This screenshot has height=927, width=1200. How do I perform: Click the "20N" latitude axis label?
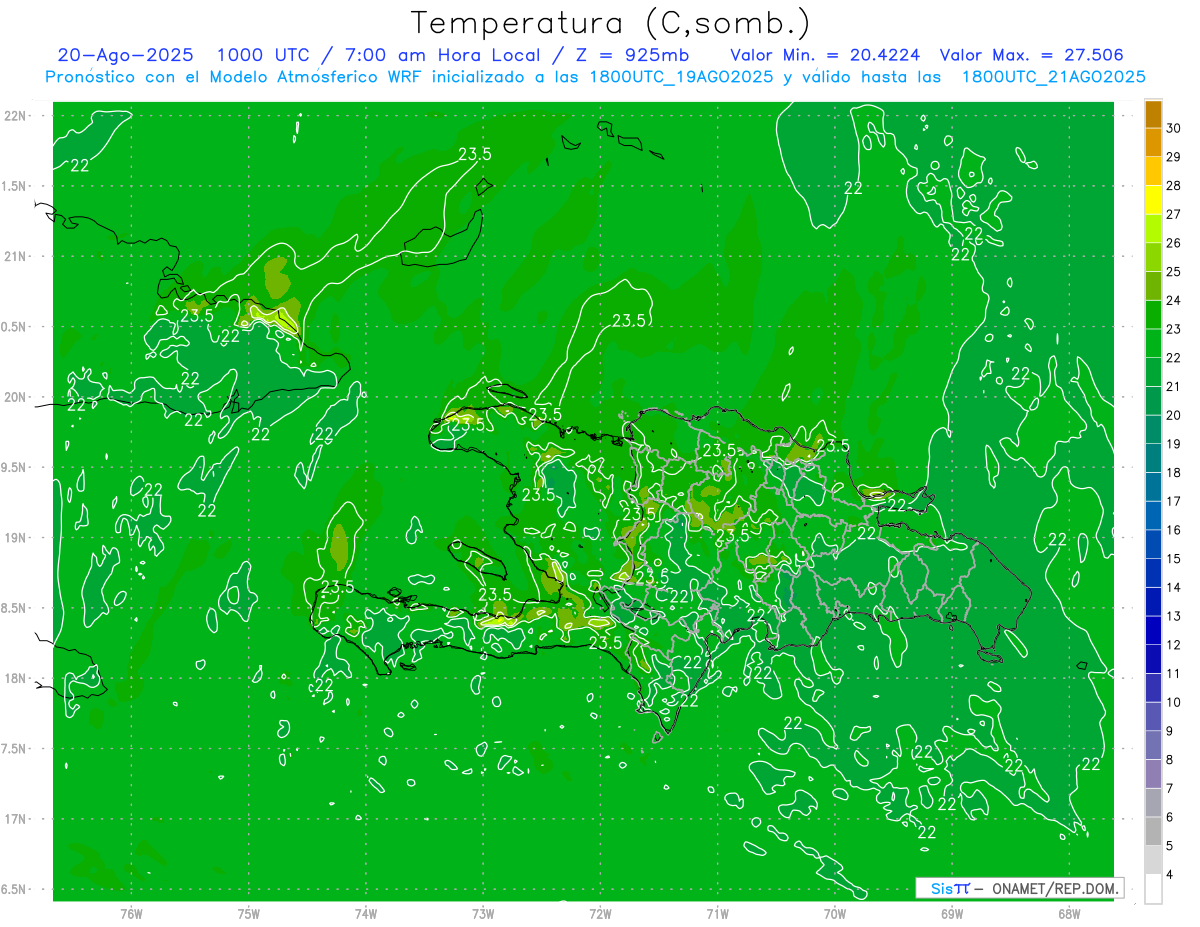coord(15,397)
